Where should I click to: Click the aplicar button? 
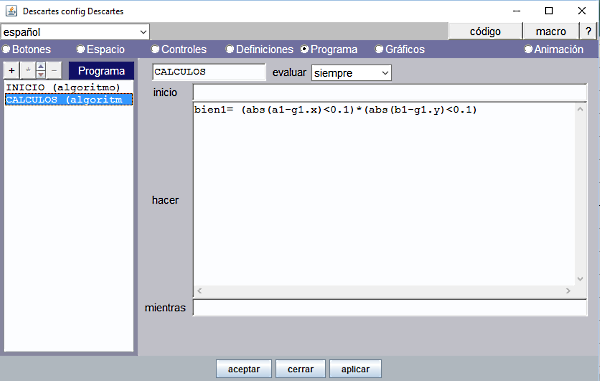tap(355, 369)
